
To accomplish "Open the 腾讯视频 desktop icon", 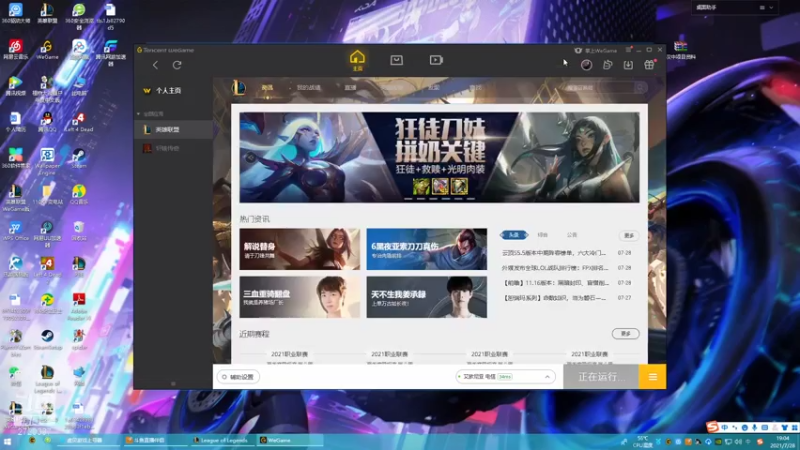I will [x=15, y=86].
